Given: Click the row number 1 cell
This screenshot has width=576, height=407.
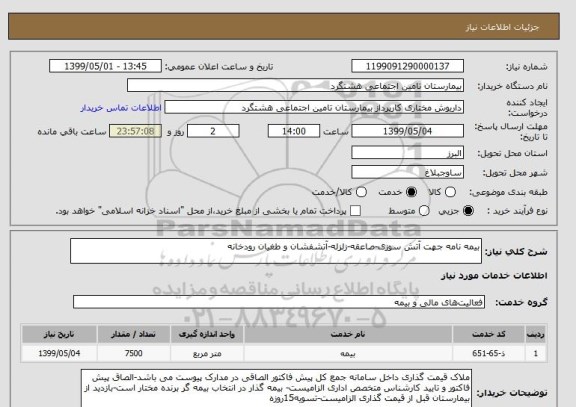Looking at the screenshot, I should [536, 353].
